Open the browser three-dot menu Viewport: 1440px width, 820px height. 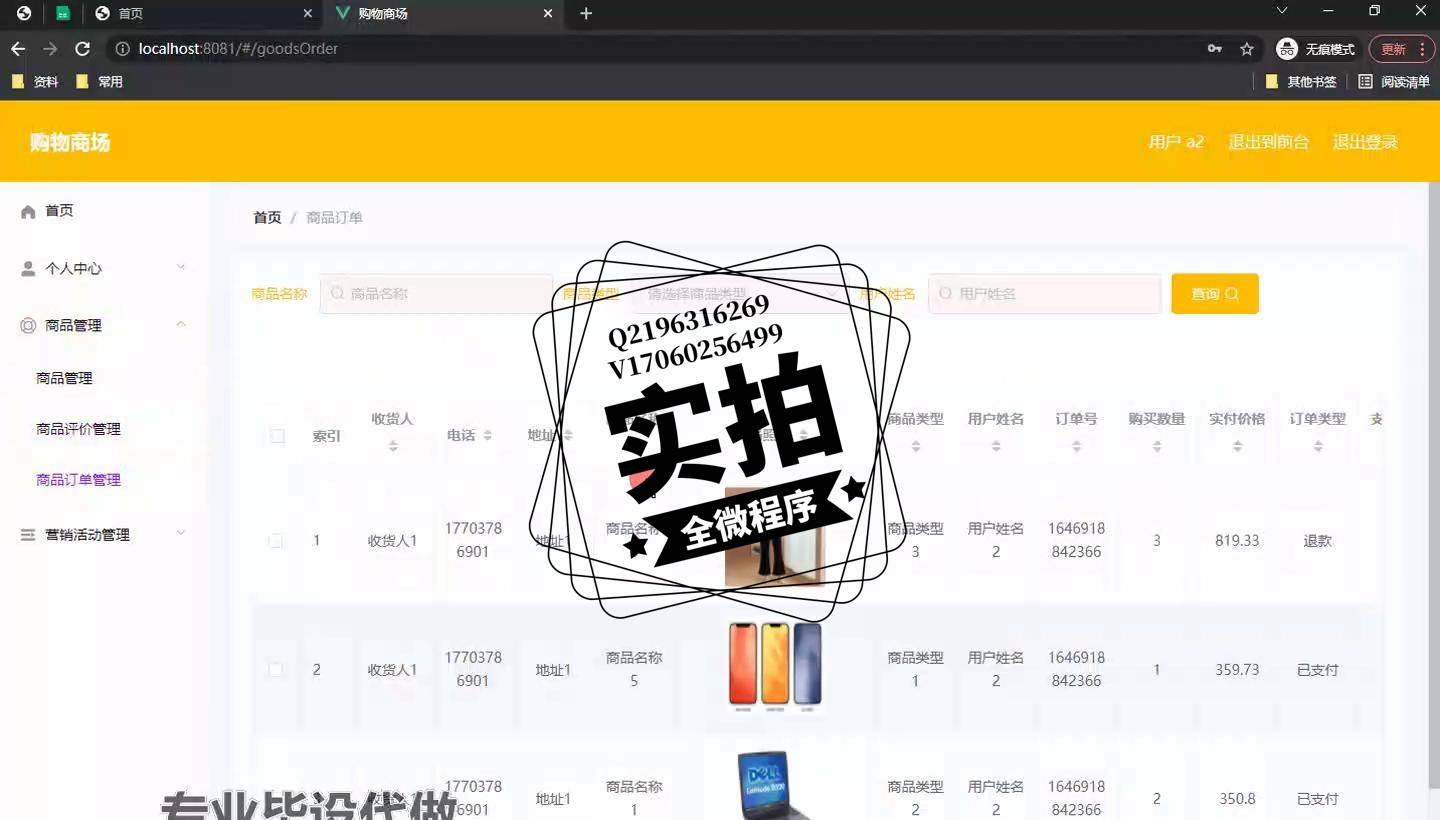(x=1422, y=49)
